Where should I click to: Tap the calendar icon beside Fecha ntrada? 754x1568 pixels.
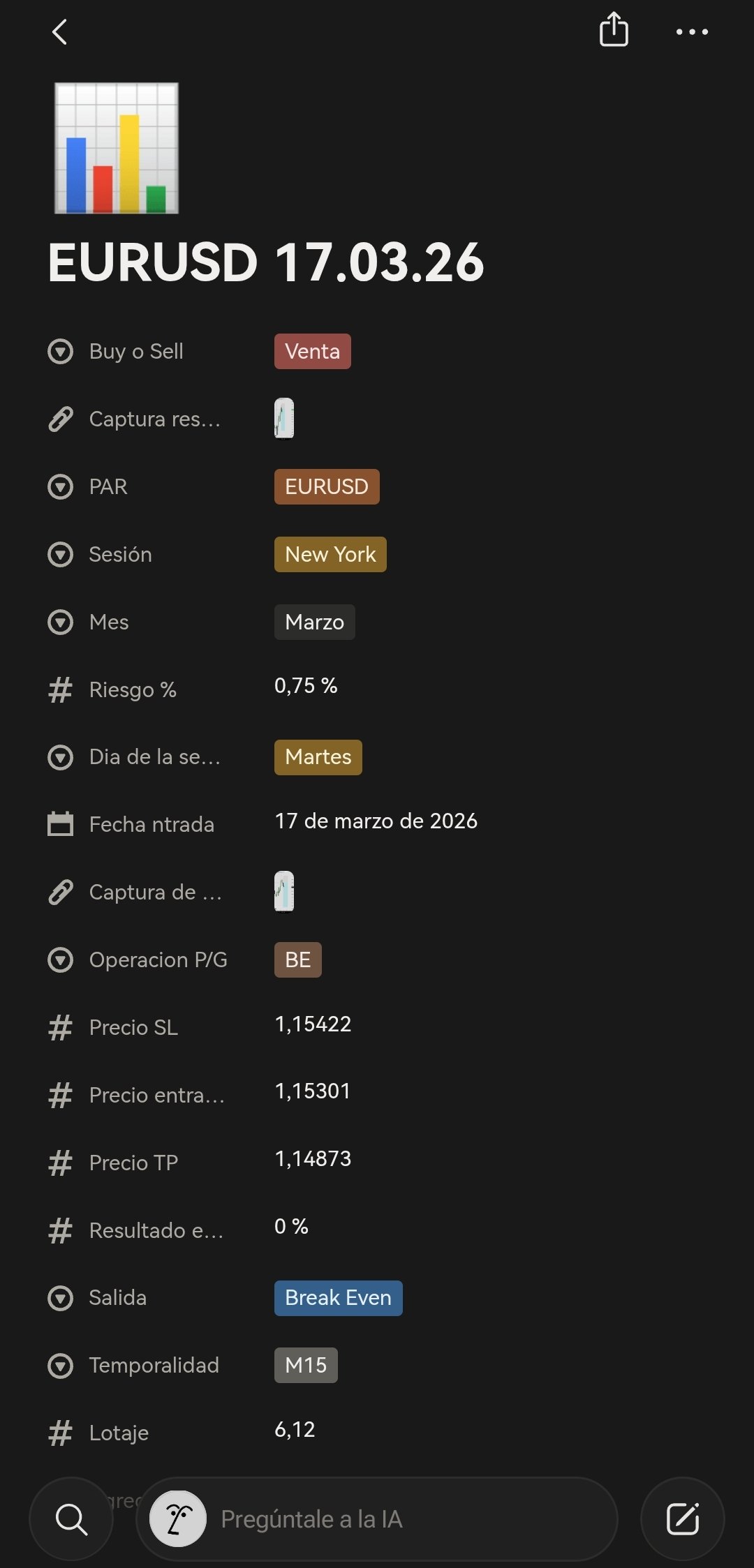[x=60, y=824]
